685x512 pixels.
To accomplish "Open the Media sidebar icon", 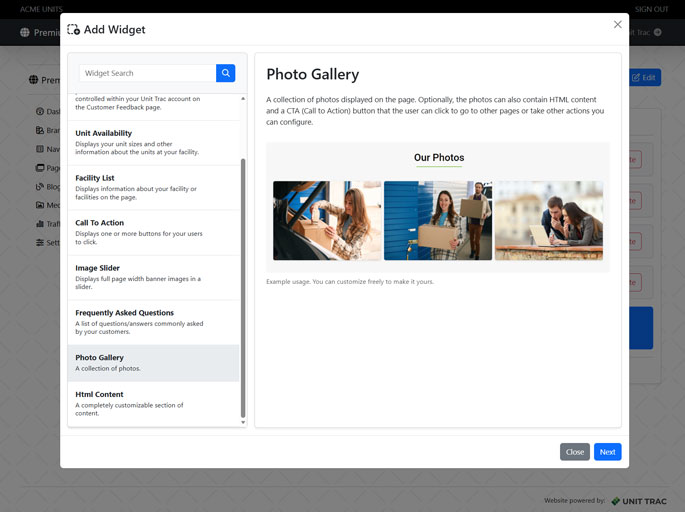I will point(40,205).
